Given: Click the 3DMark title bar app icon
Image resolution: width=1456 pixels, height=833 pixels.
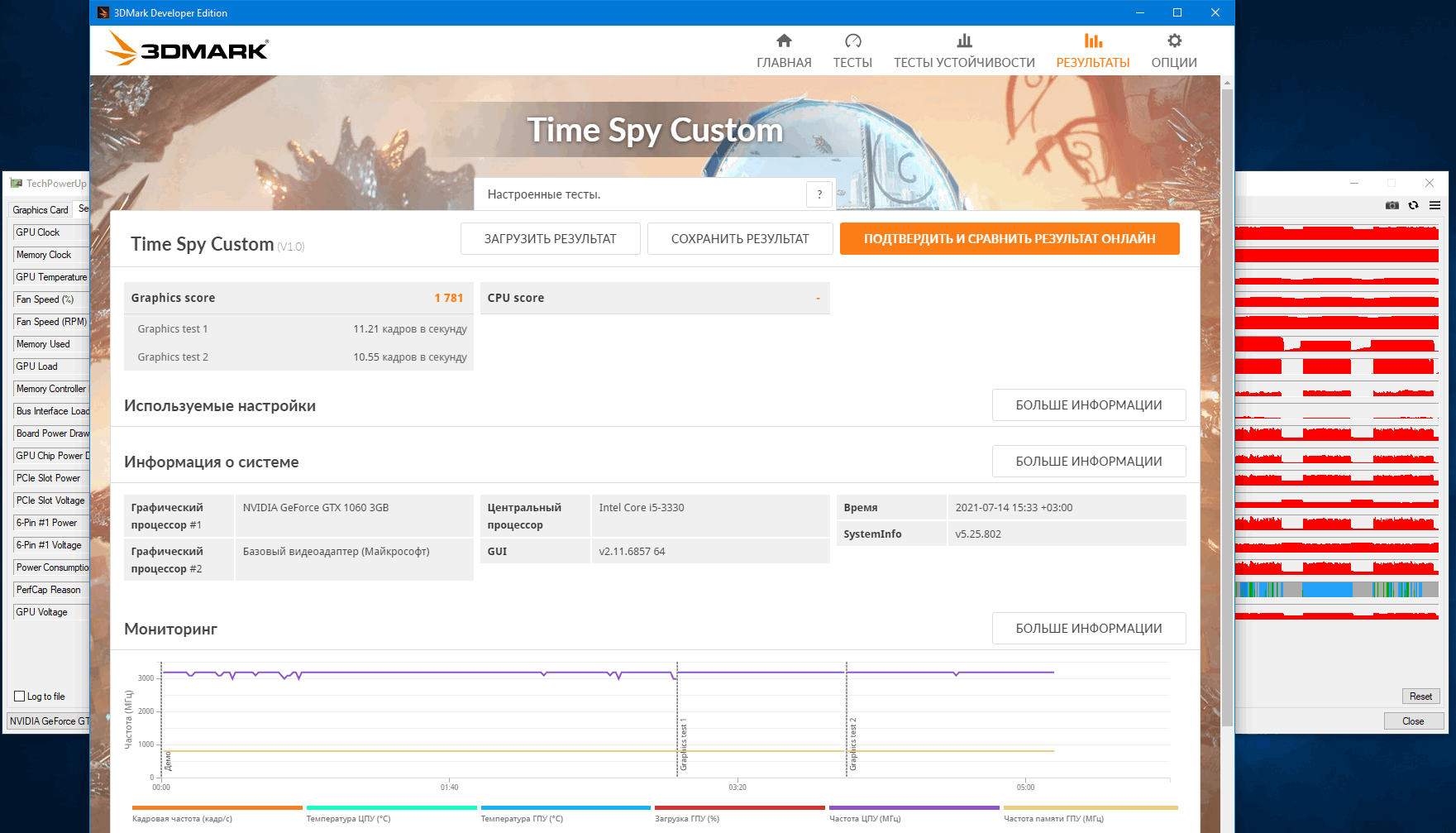Looking at the screenshot, I should 103,12.
